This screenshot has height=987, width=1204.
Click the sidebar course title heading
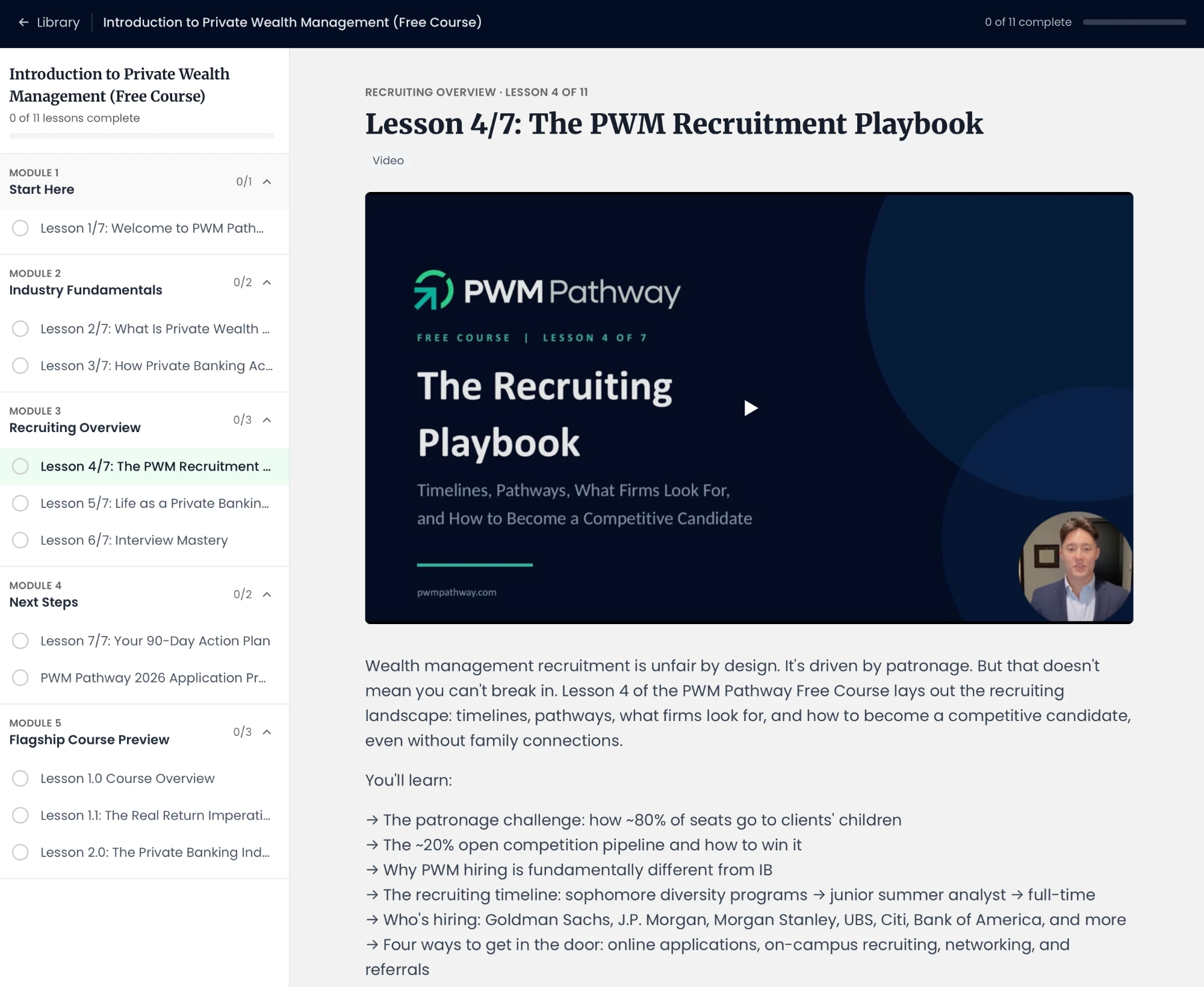point(119,85)
